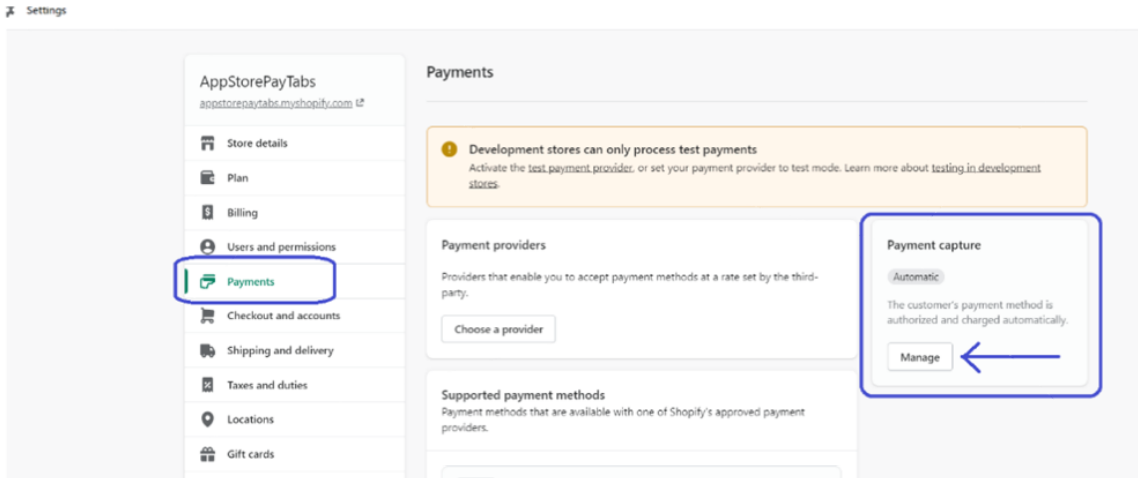
Task: Click the Payment providers heading
Action: click(x=494, y=245)
